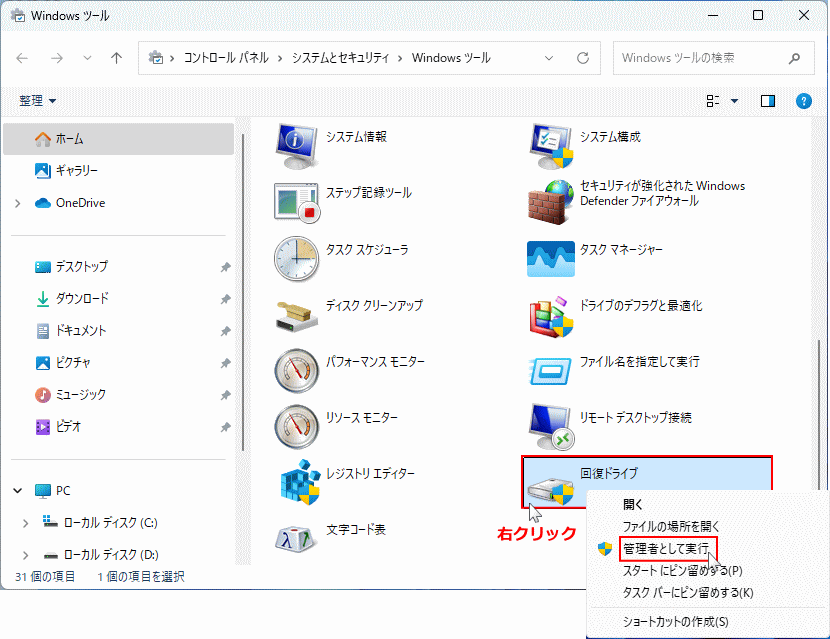This screenshot has width=830, height=639.
Task: Open the タスク マネージャー icon
Action: point(550,258)
